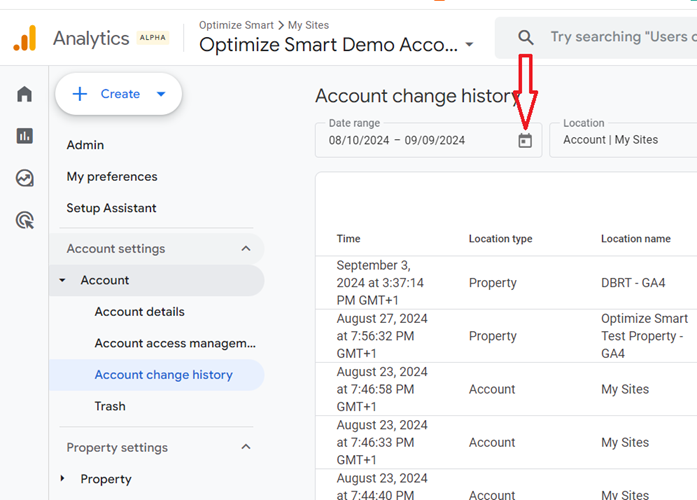Click Optimize Smart breadcrumb link
This screenshot has height=500, width=697.
tap(236, 25)
